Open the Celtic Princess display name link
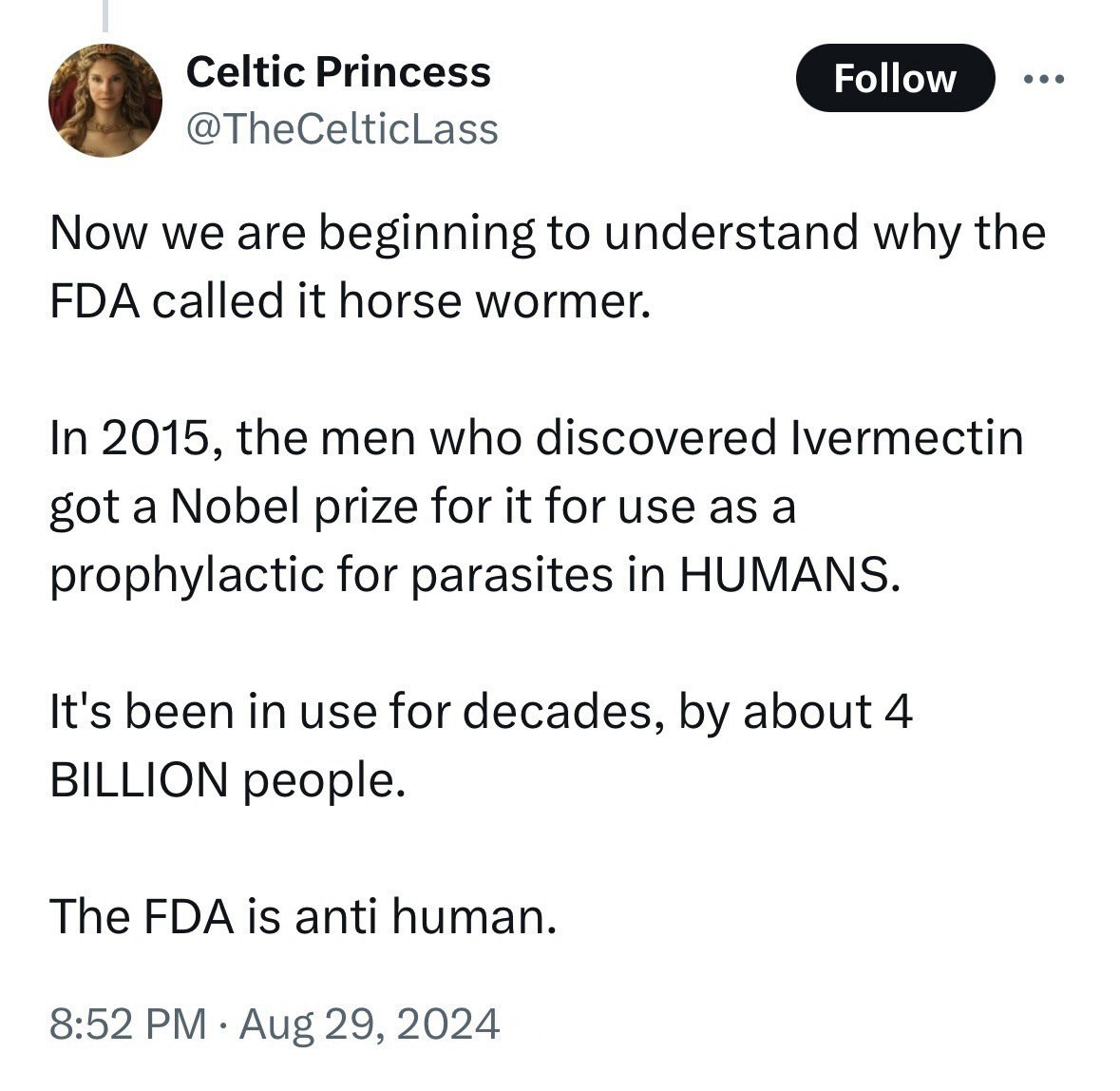 tap(338, 72)
